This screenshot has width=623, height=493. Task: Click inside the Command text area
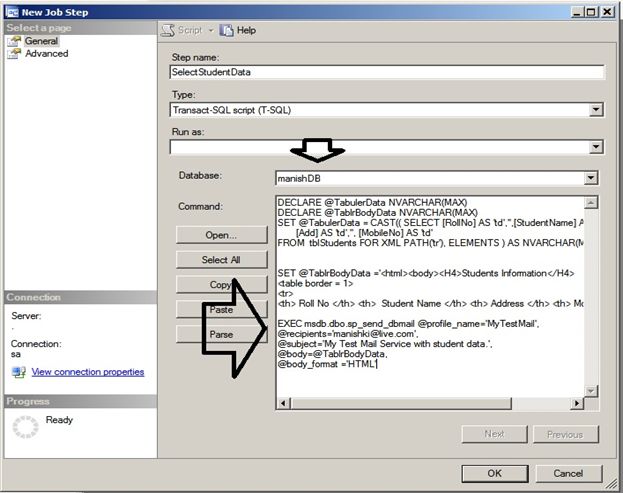(430, 296)
